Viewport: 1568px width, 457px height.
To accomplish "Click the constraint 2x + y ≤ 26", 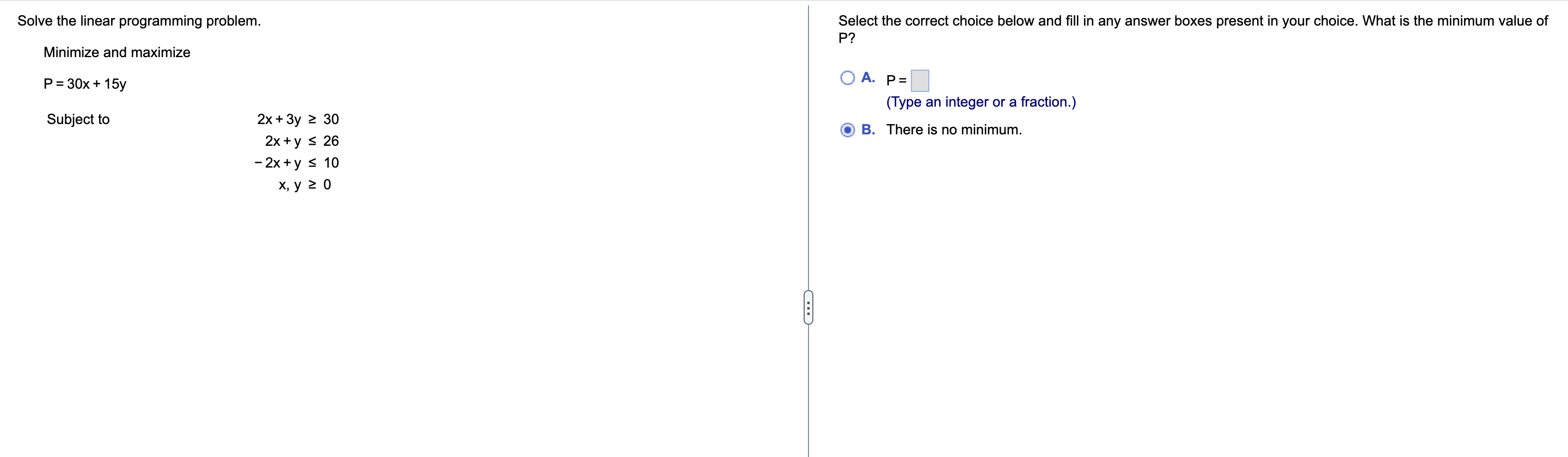I will (301, 141).
